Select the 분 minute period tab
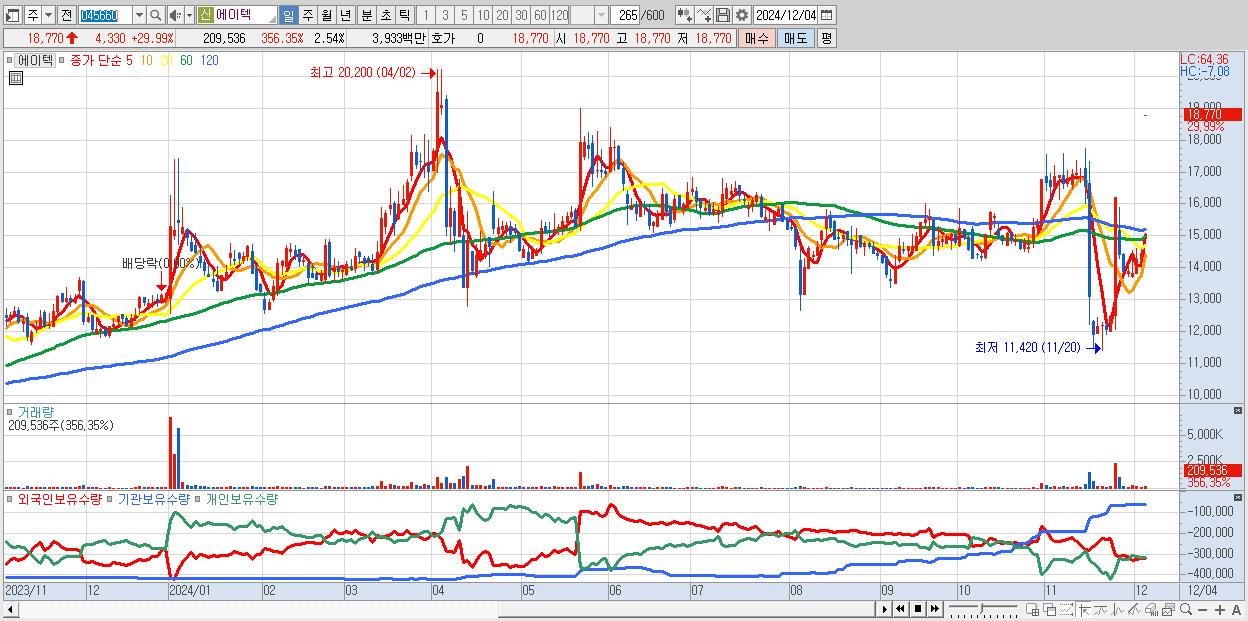The image size is (1248, 621). click(x=367, y=15)
